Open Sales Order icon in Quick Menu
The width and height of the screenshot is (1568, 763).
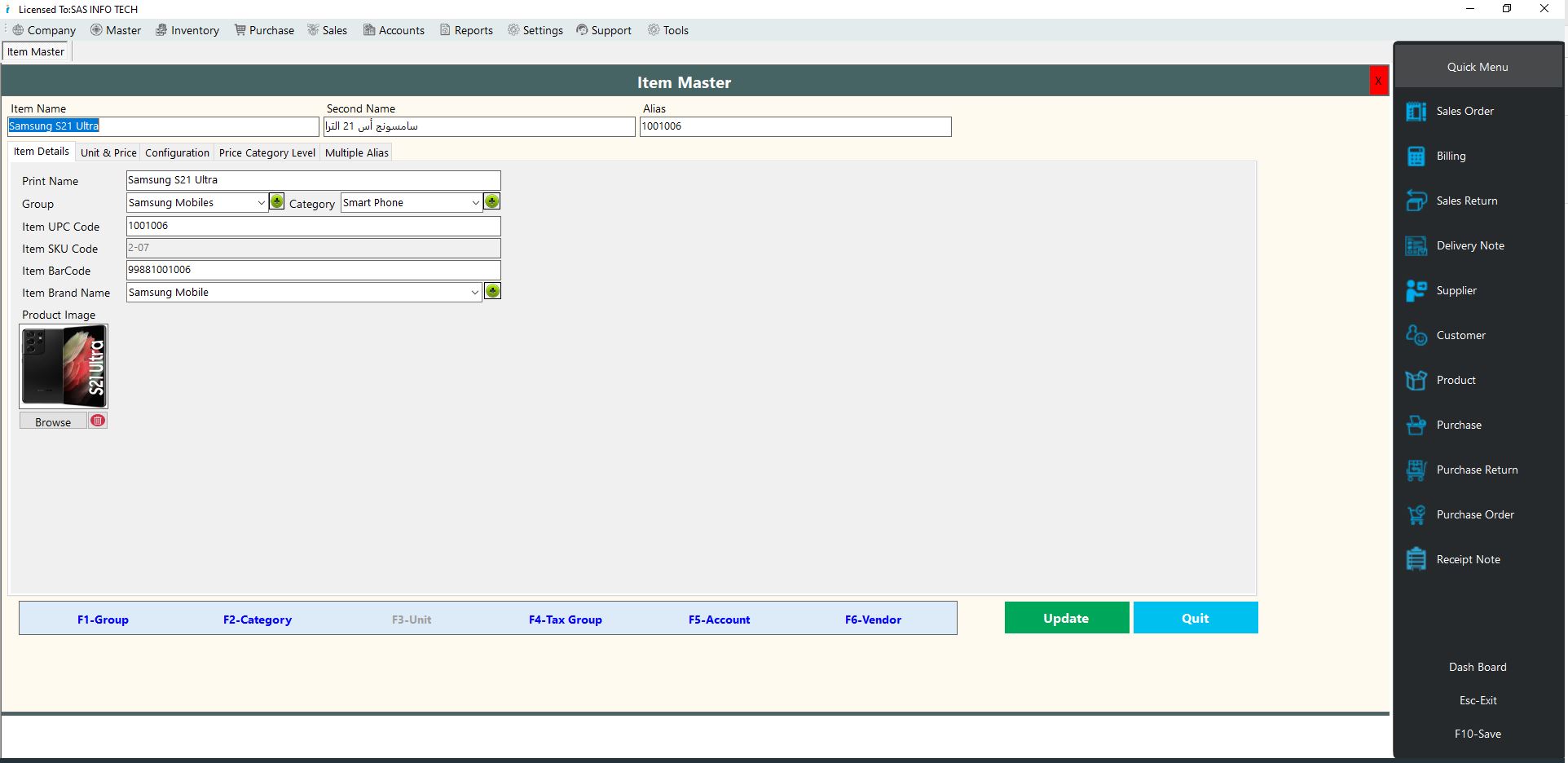tap(1416, 112)
